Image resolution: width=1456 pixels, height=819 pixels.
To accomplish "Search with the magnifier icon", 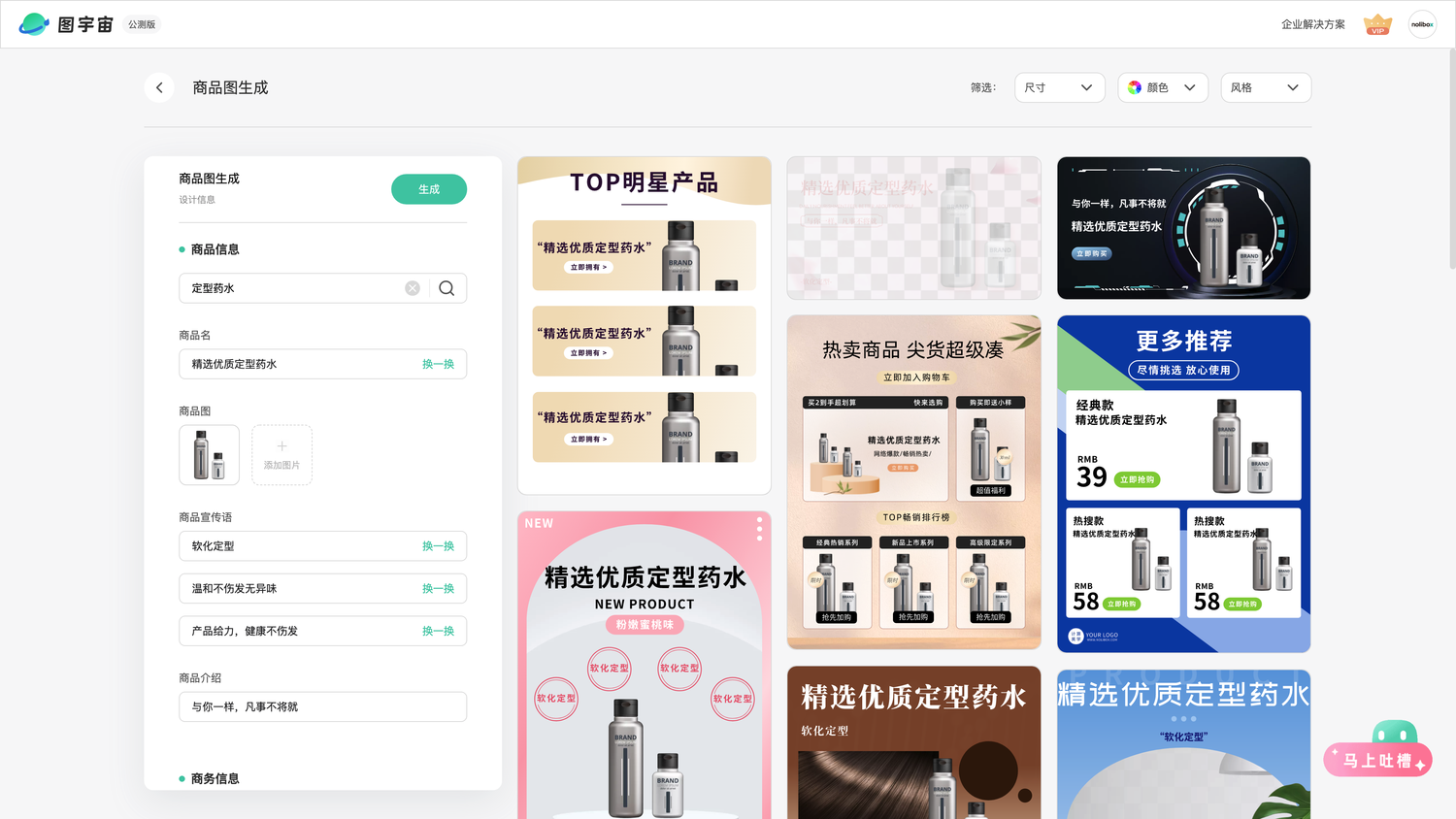I will tap(447, 288).
